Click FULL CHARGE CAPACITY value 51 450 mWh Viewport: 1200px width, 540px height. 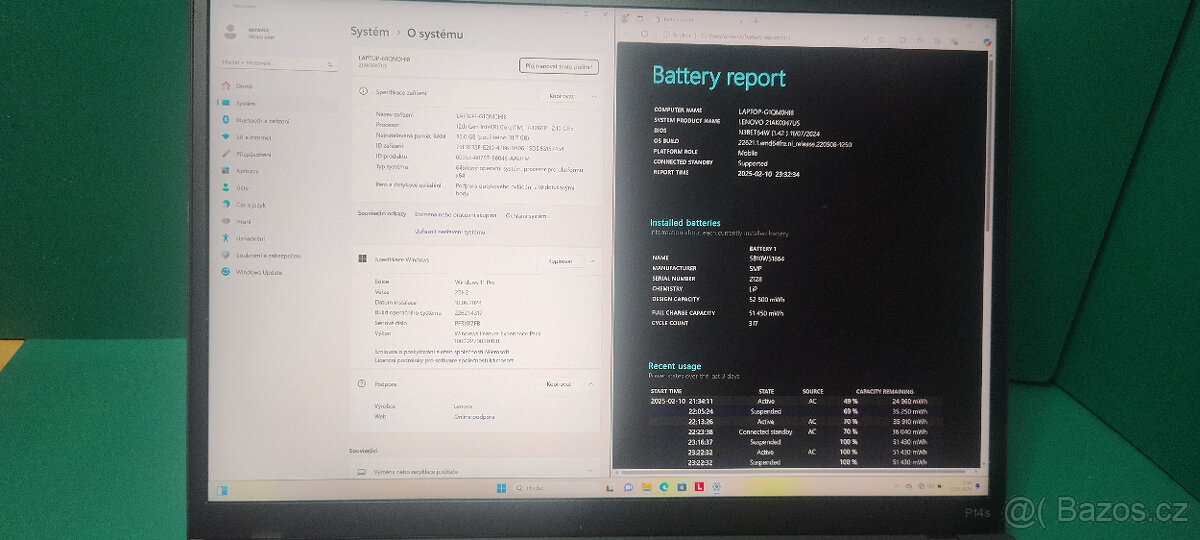pos(767,313)
